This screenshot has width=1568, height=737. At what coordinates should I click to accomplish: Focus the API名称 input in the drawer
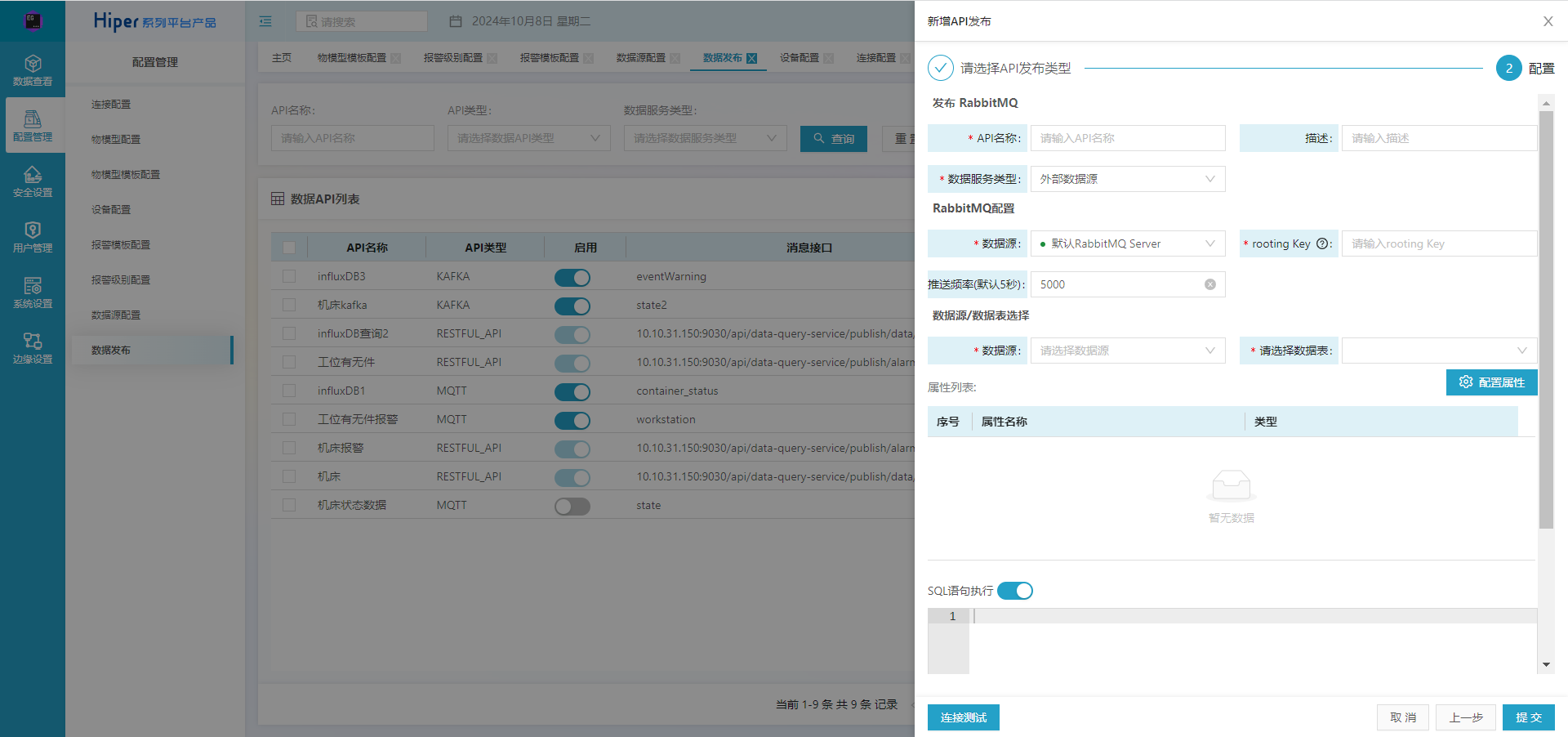[x=1128, y=138]
